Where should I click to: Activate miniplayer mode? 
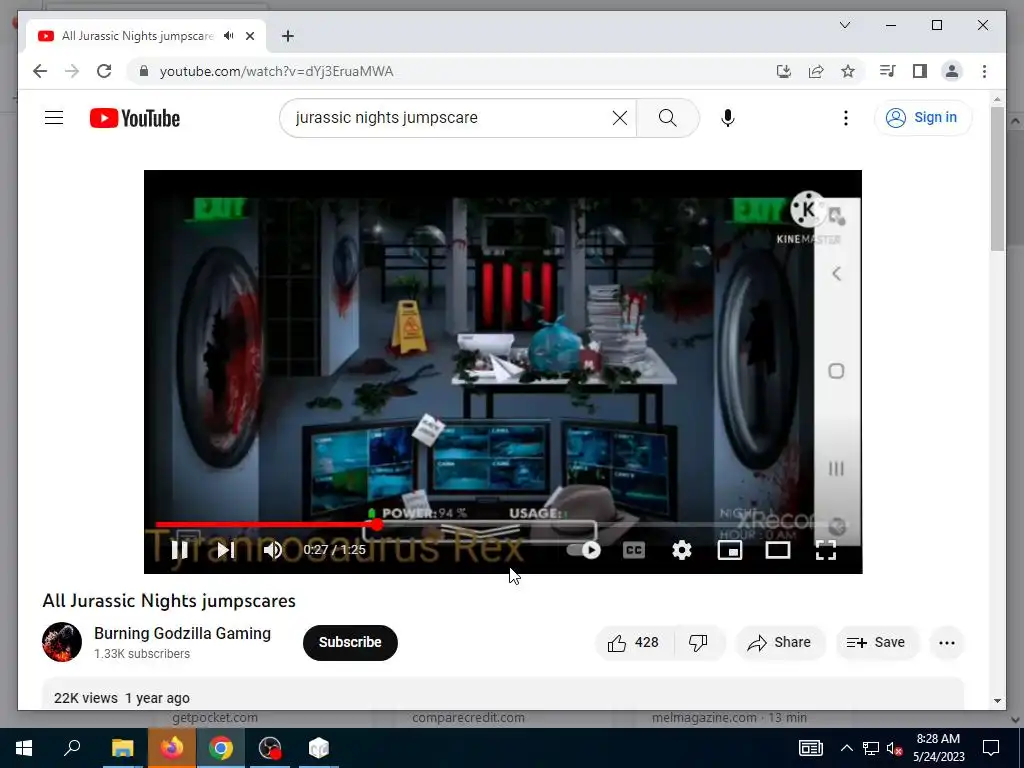click(x=729, y=551)
